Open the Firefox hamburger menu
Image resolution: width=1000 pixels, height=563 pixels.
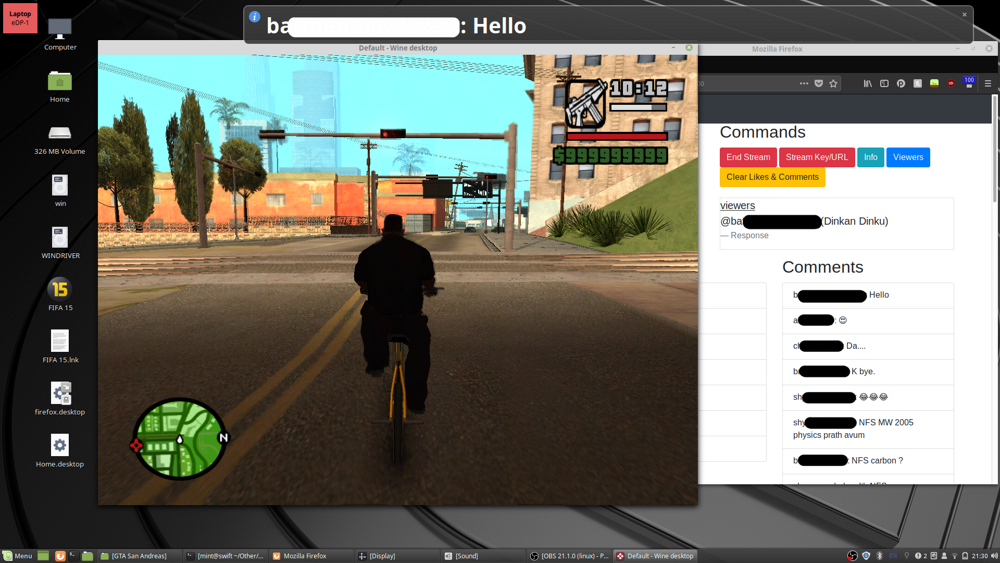pyautogui.click(x=988, y=84)
